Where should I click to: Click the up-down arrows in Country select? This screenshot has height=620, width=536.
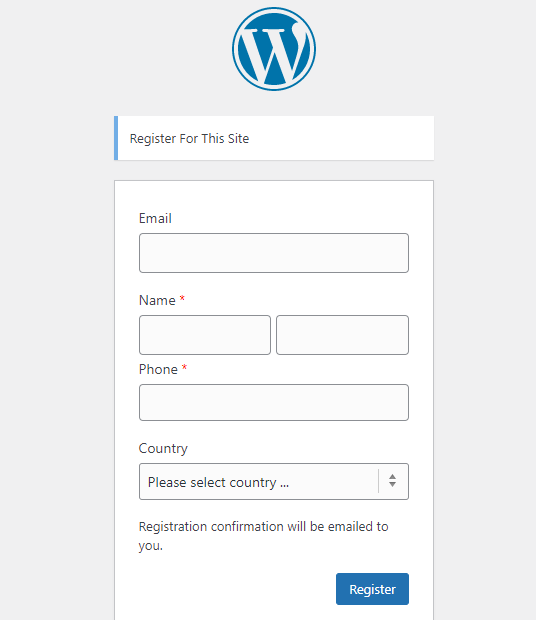[x=392, y=481]
